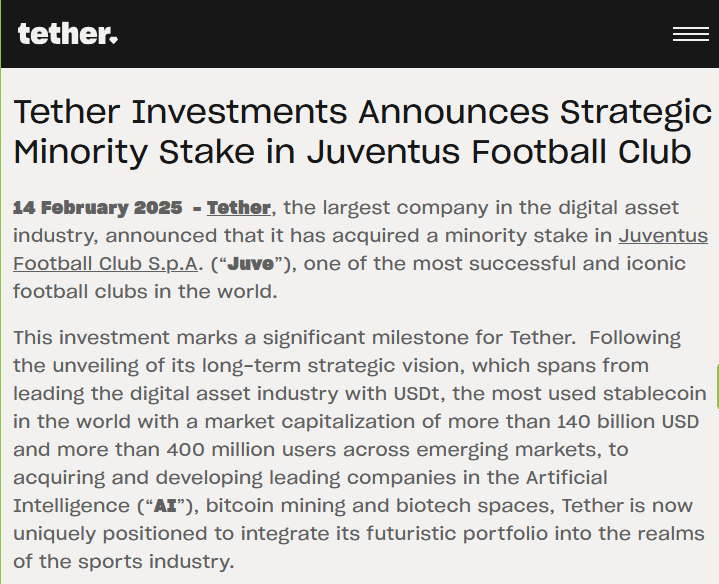Click the word USDt in paragraph

416,394
